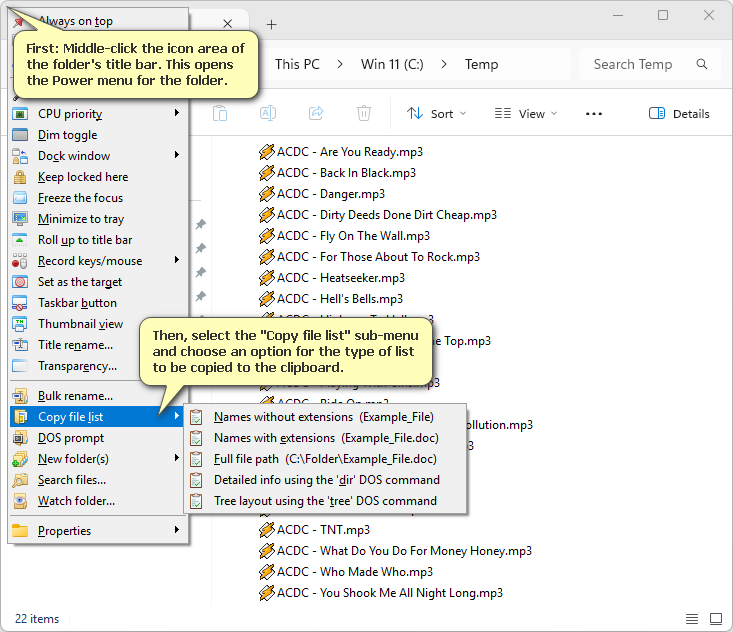Choose Names without extensions option

tap(325, 416)
